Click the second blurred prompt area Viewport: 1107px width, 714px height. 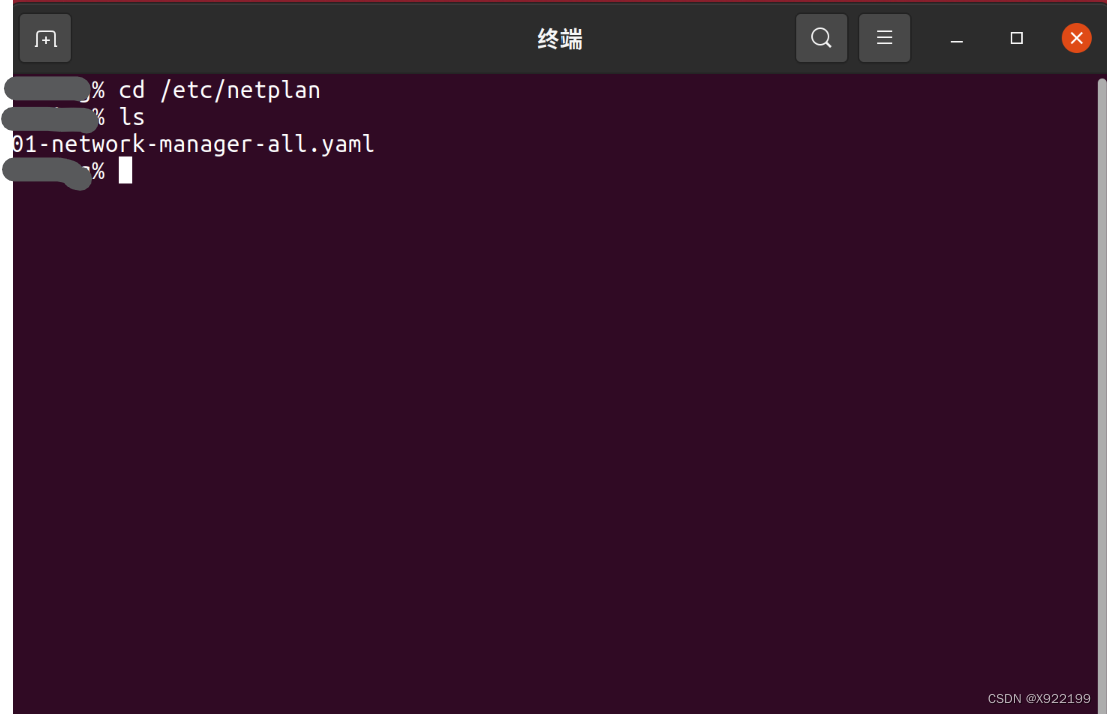click(x=48, y=117)
